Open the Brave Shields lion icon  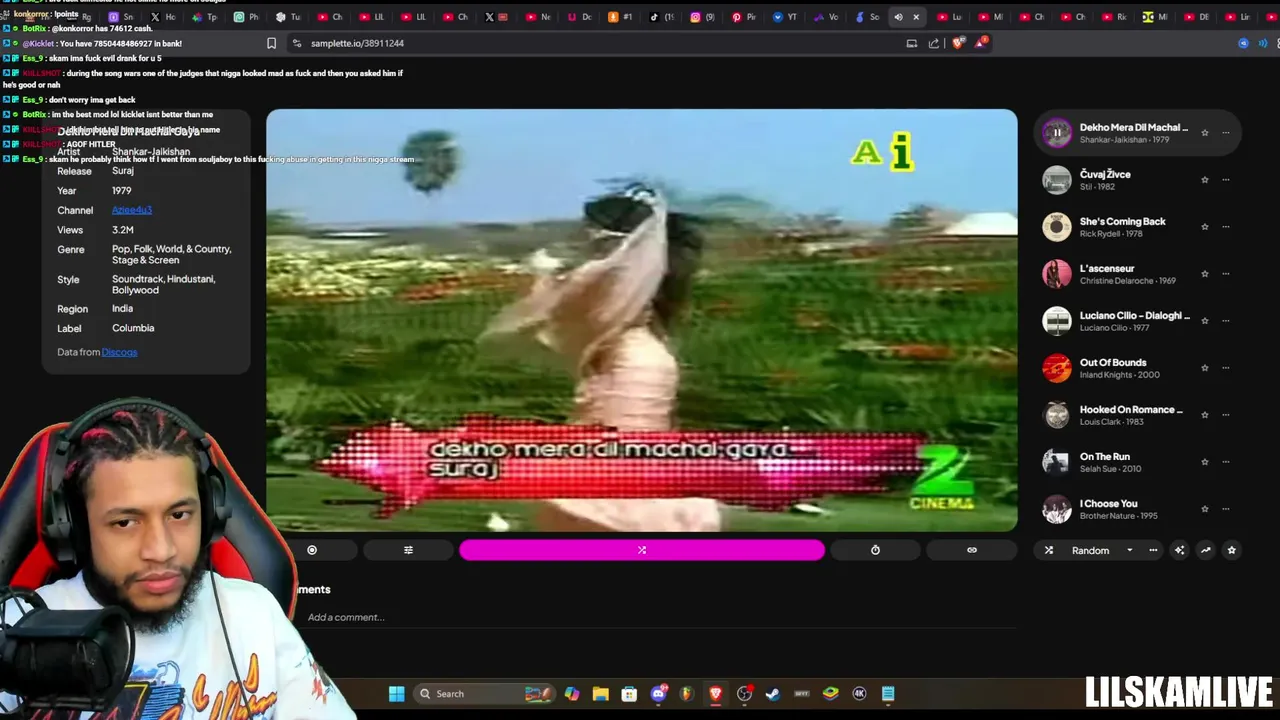[x=958, y=43]
